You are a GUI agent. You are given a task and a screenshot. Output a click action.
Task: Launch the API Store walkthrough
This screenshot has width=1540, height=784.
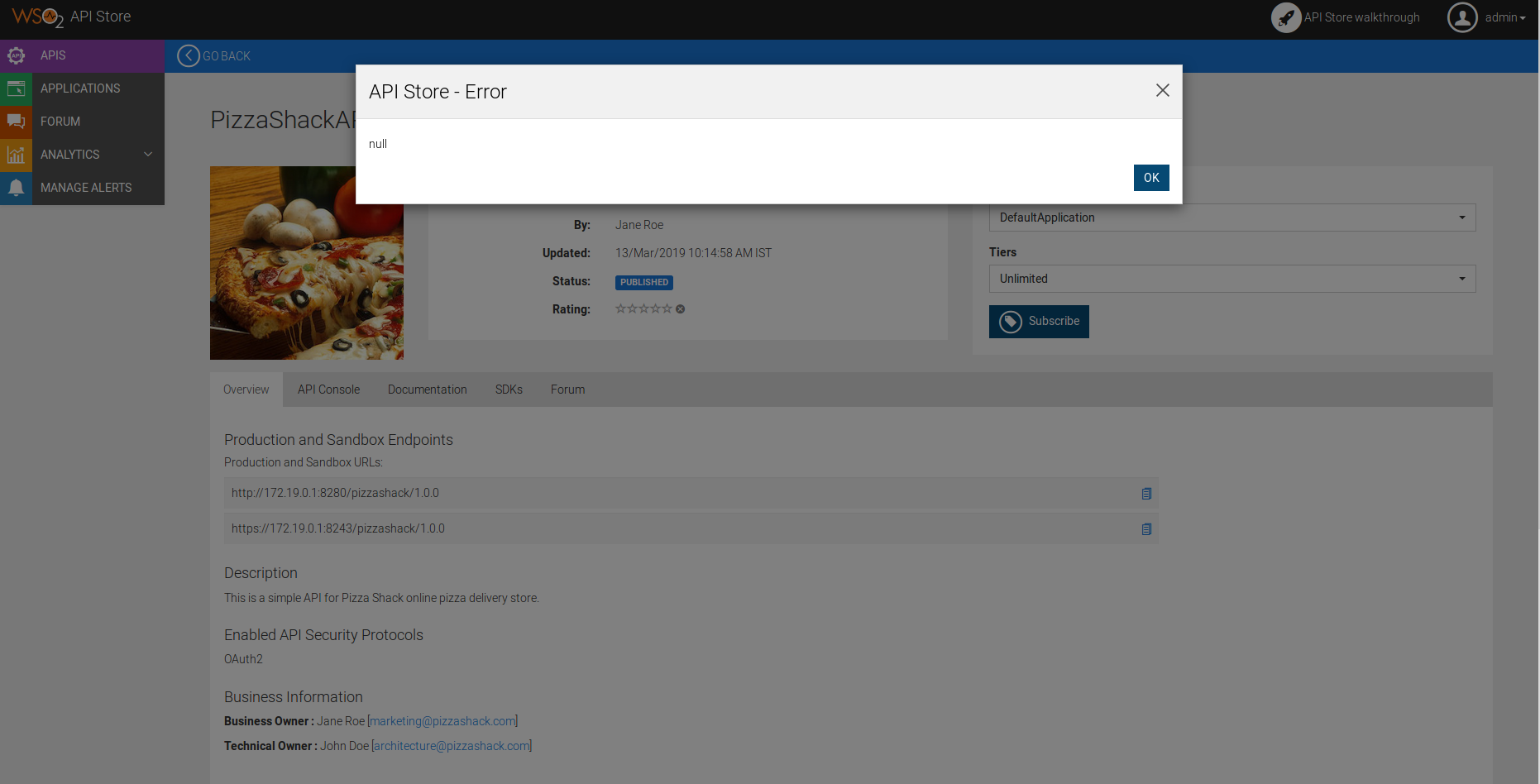1362,17
